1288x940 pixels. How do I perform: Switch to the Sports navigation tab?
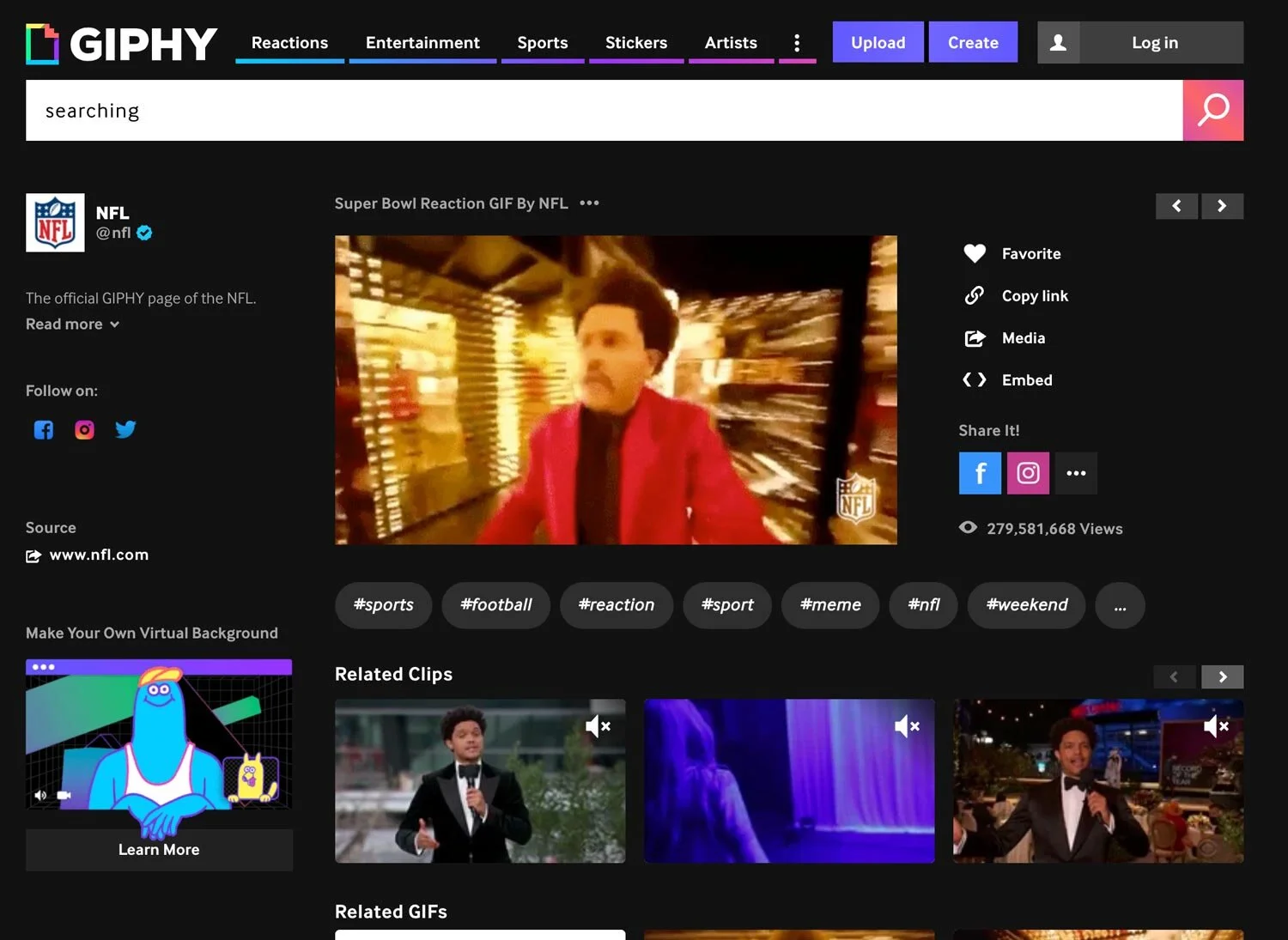click(x=542, y=42)
